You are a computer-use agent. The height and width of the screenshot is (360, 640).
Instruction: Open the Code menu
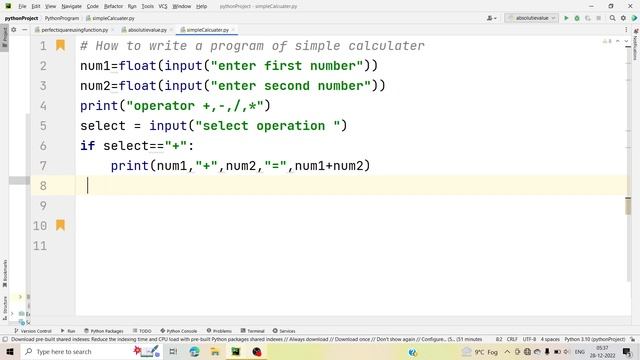(93, 6)
